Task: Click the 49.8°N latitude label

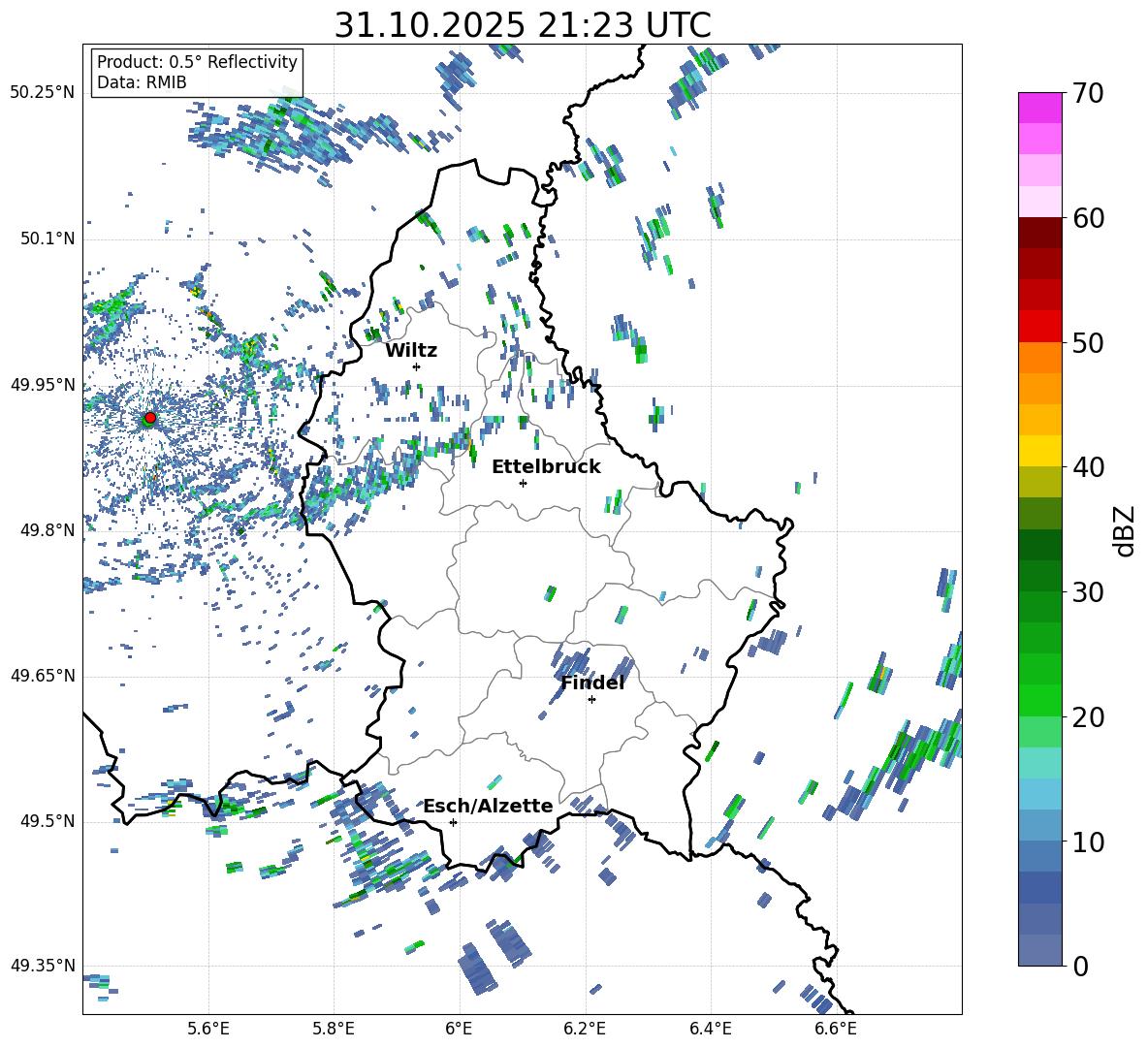Action: 47,530
